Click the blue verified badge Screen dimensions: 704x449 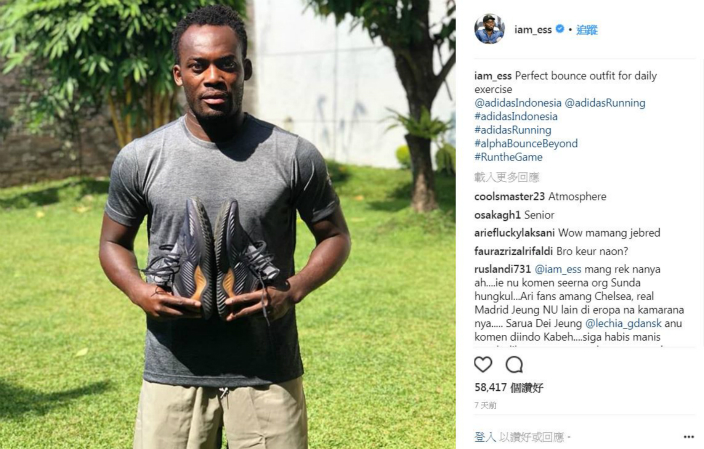559,29
